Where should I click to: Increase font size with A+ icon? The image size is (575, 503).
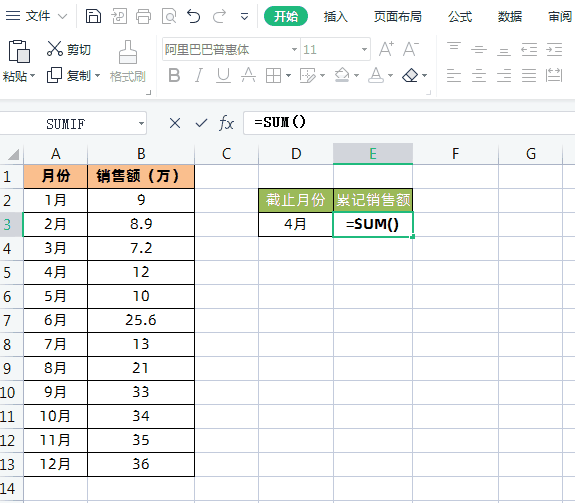[x=386, y=49]
